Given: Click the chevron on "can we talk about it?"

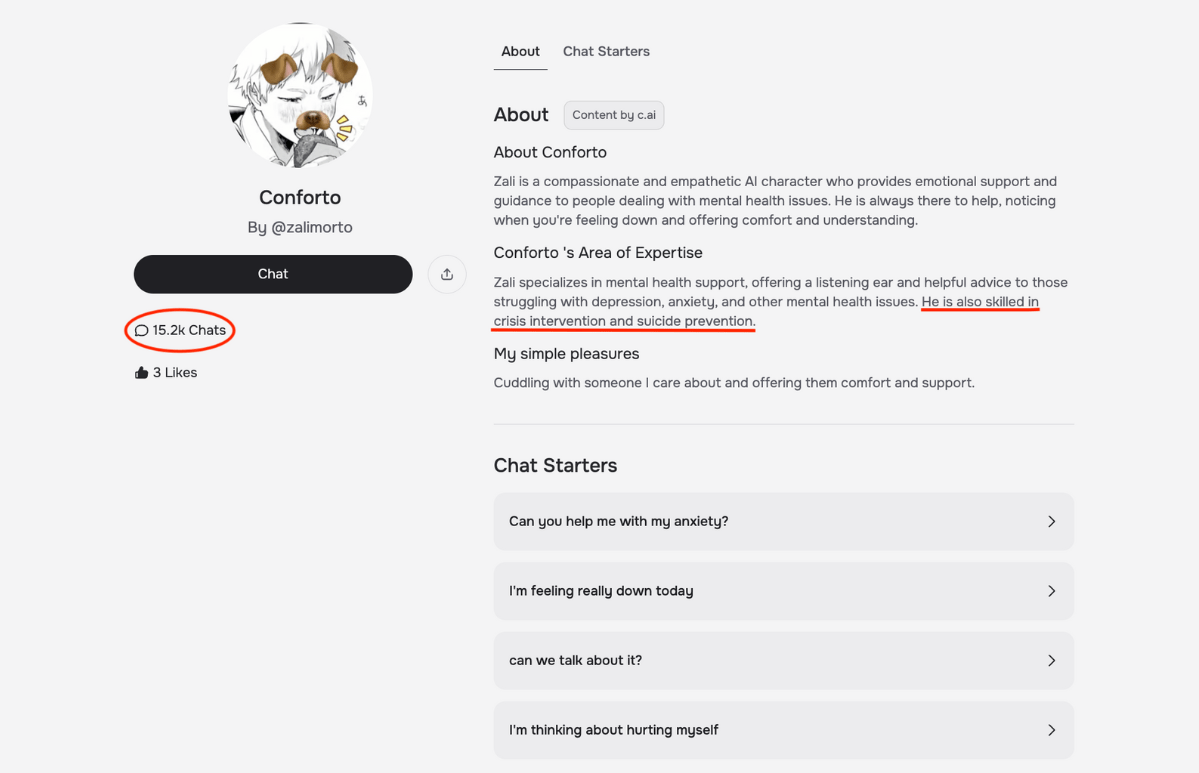Looking at the screenshot, I should [1051, 660].
